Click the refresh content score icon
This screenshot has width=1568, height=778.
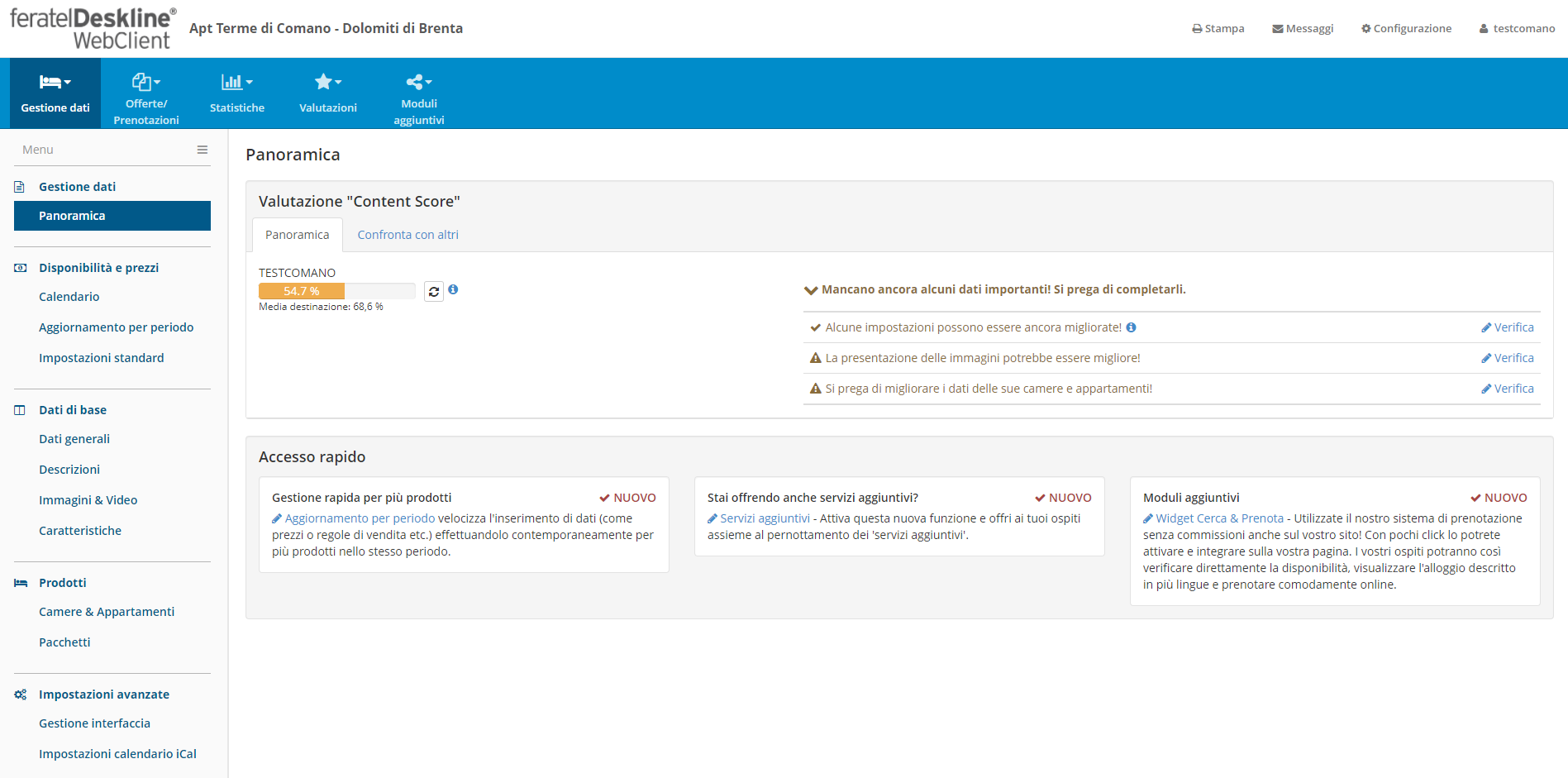pos(434,291)
